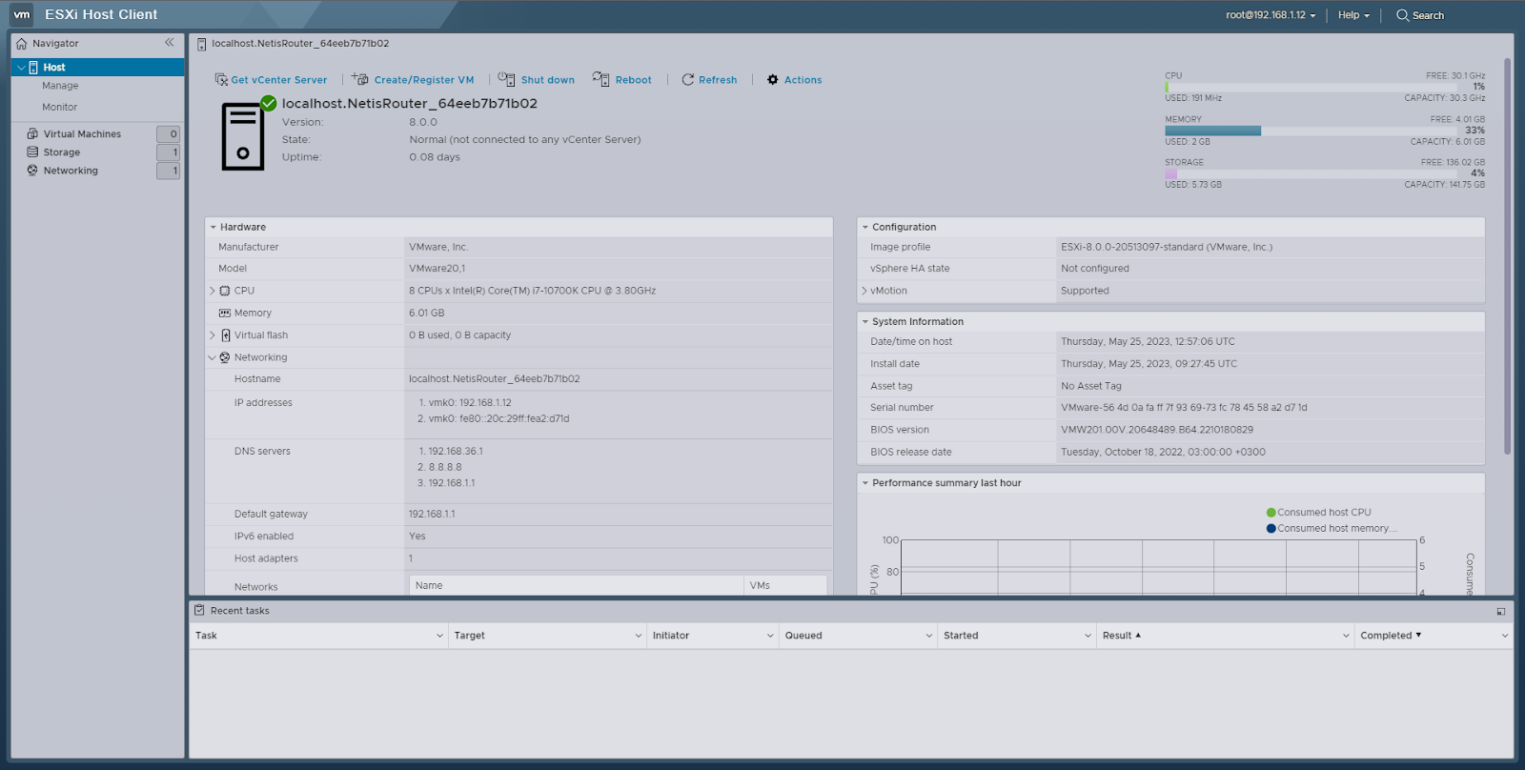This screenshot has width=1525, height=770.
Task: Select Manage under Host
Action: coord(60,86)
